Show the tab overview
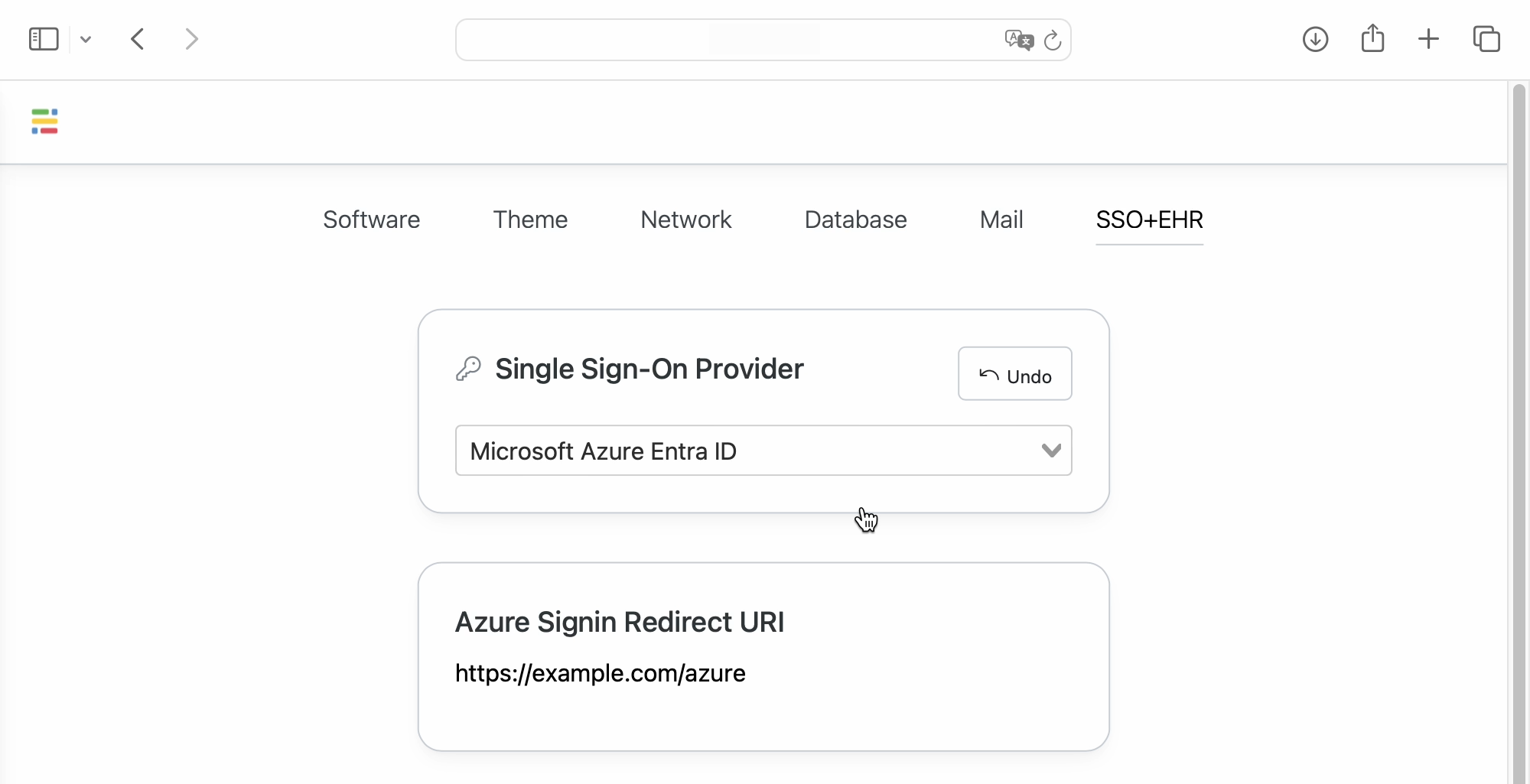Viewport: 1530px width, 784px height. [x=1486, y=39]
